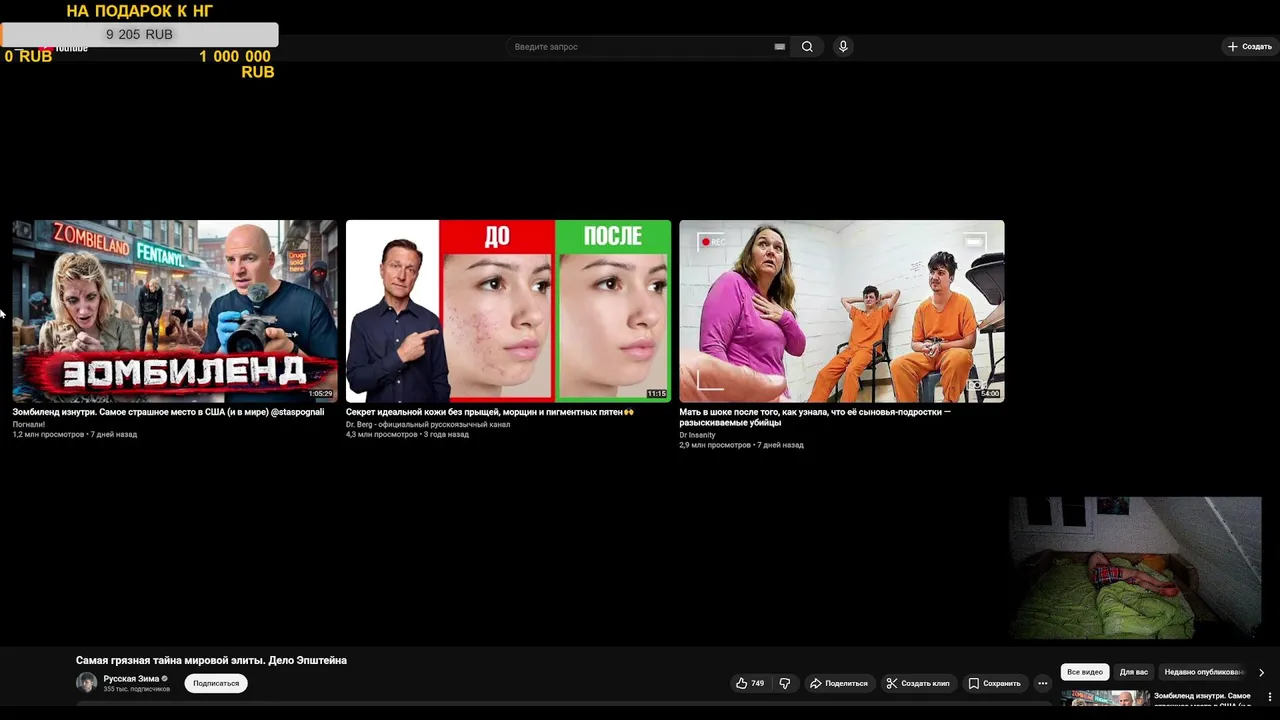Activate voice search microphone
1280x720 pixels.
click(x=843, y=47)
